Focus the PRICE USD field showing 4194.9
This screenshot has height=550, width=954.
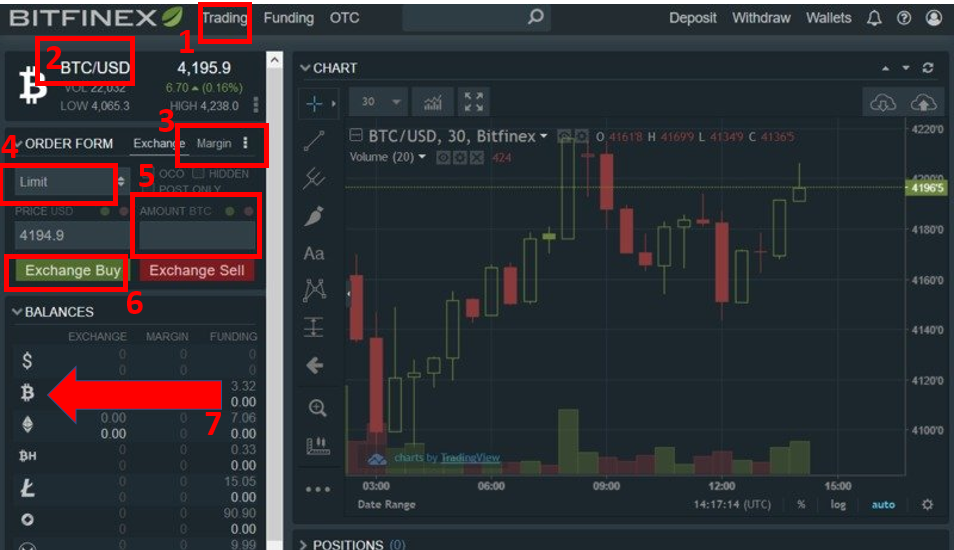click(x=71, y=235)
